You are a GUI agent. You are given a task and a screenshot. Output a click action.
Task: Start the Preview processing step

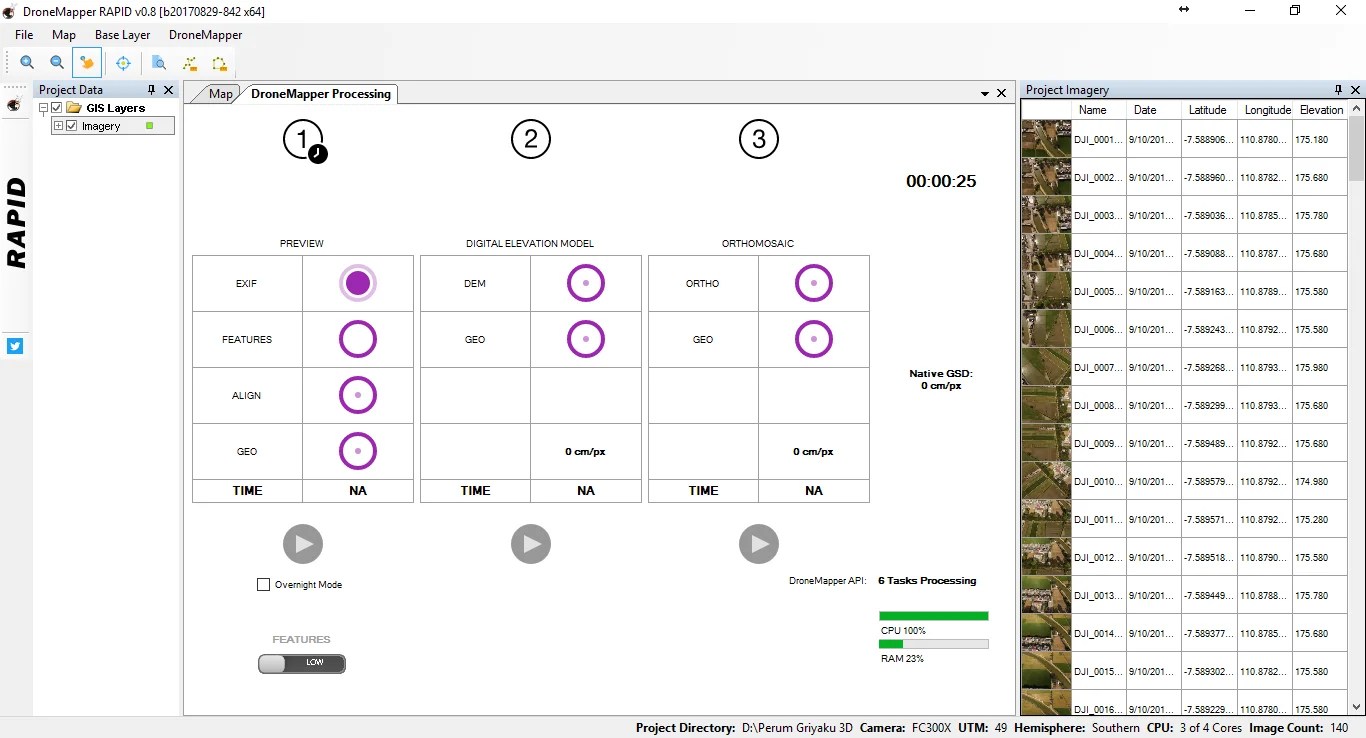302,543
